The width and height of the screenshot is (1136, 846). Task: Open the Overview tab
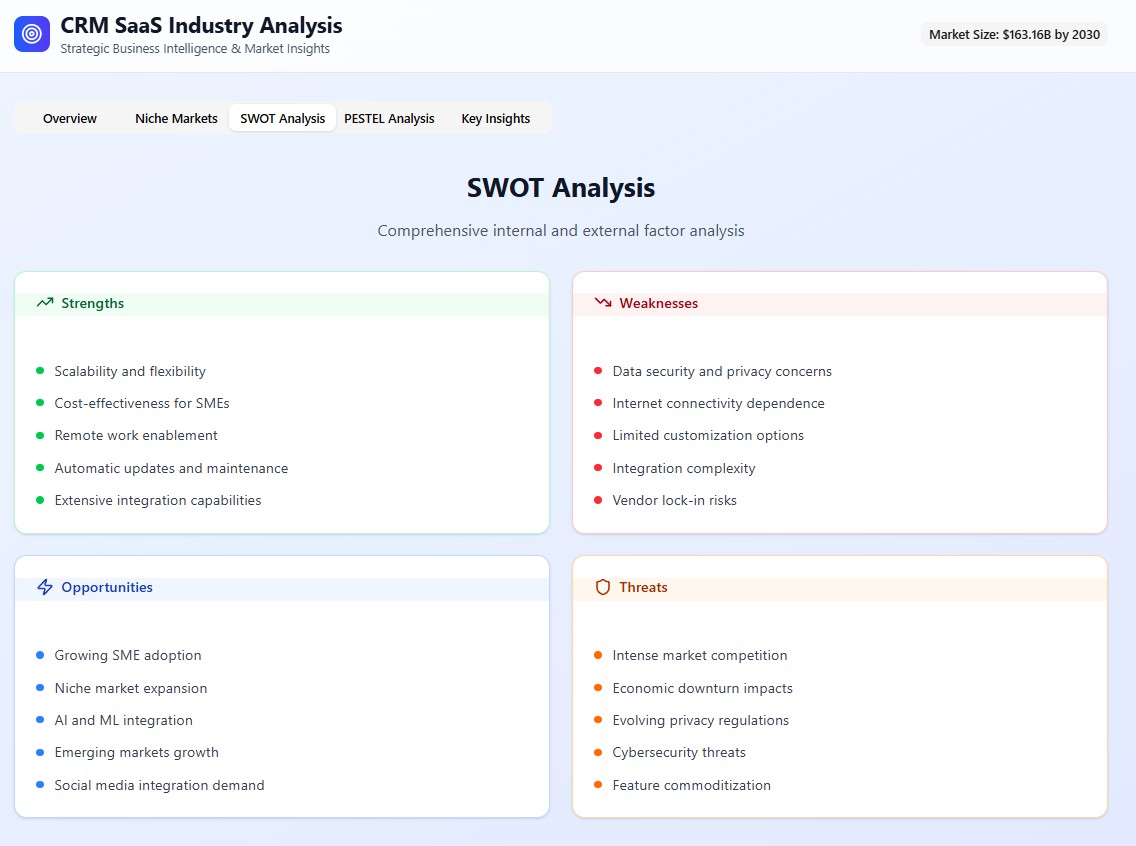pos(70,118)
